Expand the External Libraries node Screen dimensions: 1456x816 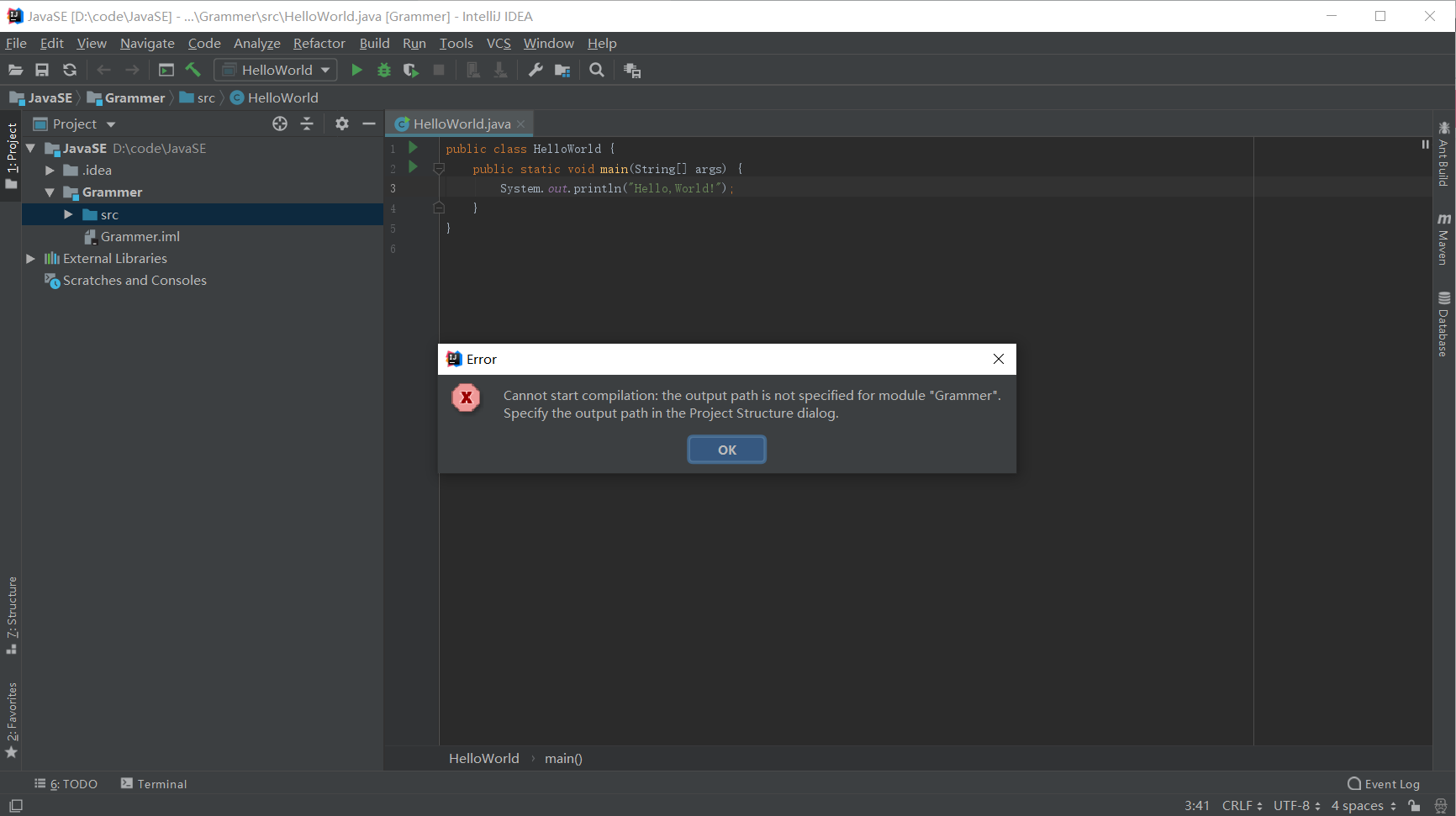coord(31,259)
